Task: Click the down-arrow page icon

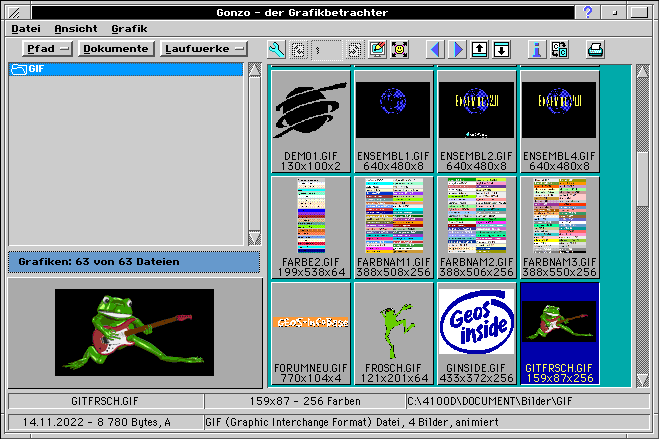Action: pyautogui.click(x=501, y=49)
